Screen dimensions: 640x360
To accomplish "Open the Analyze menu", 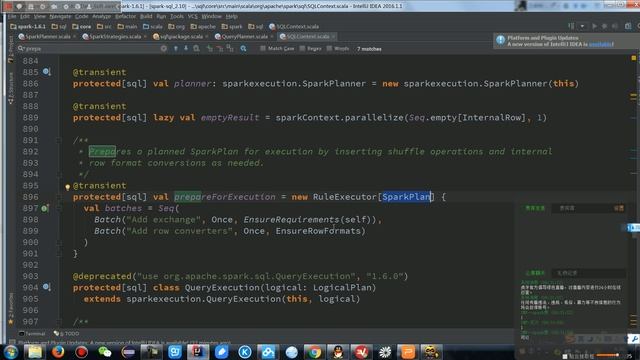I will [102, 16].
